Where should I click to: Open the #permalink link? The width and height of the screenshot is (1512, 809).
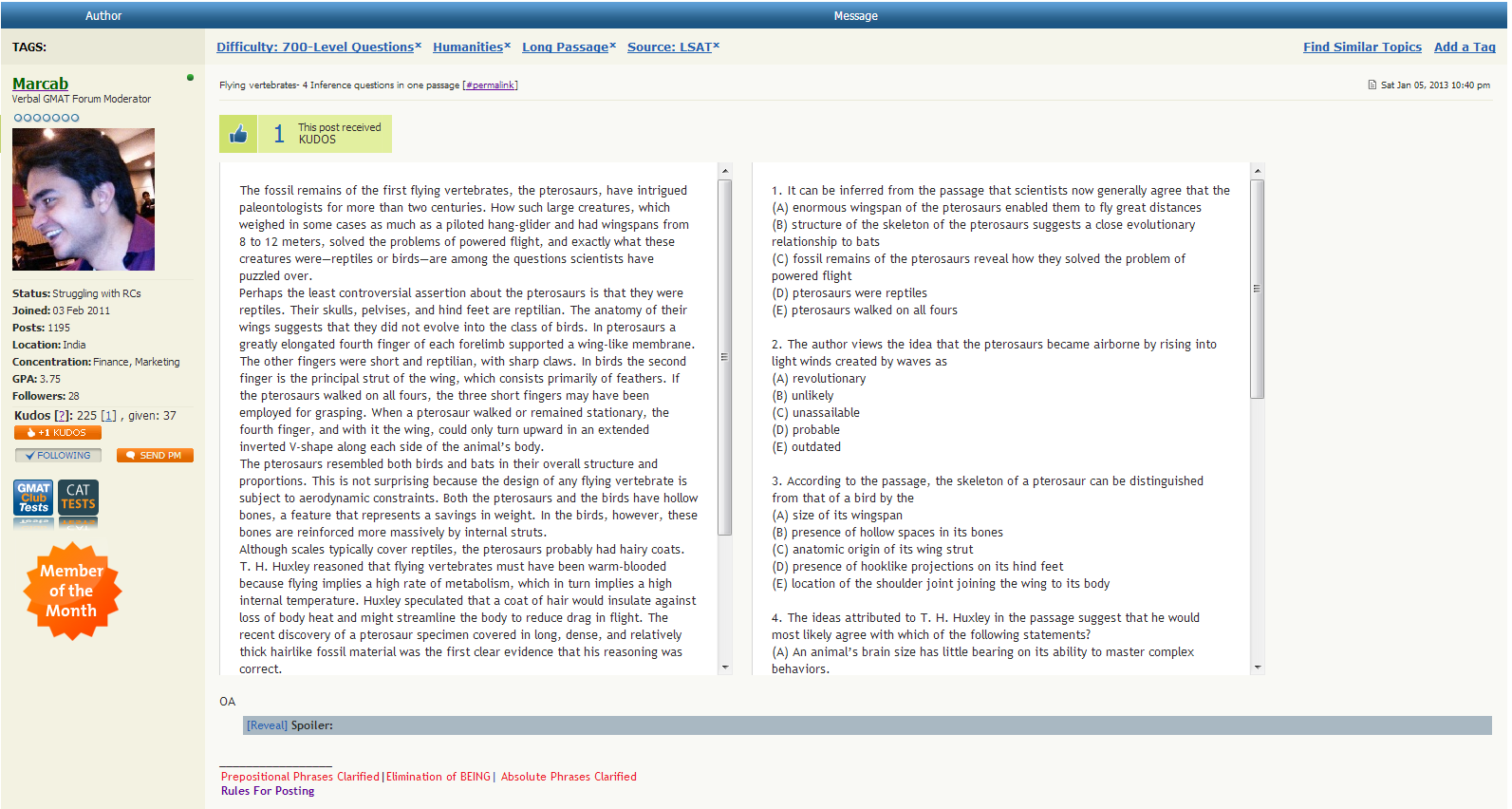click(490, 85)
